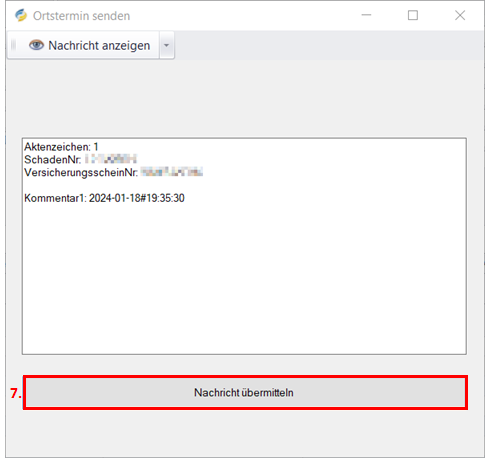This screenshot has width=485, height=458.
Task: Send the message with Nachricht übermitteln
Action: click(x=246, y=392)
